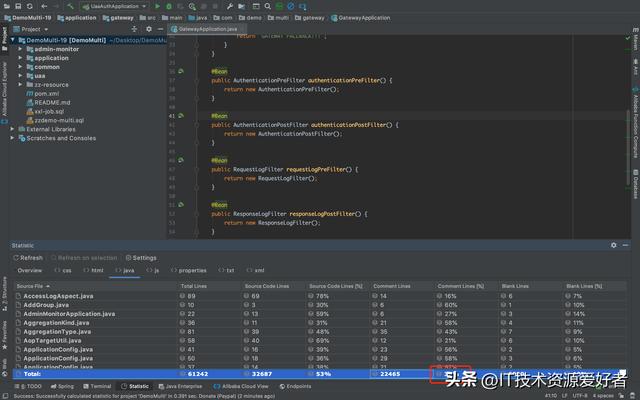Click the Save All toolbar icon

click(18, 6)
